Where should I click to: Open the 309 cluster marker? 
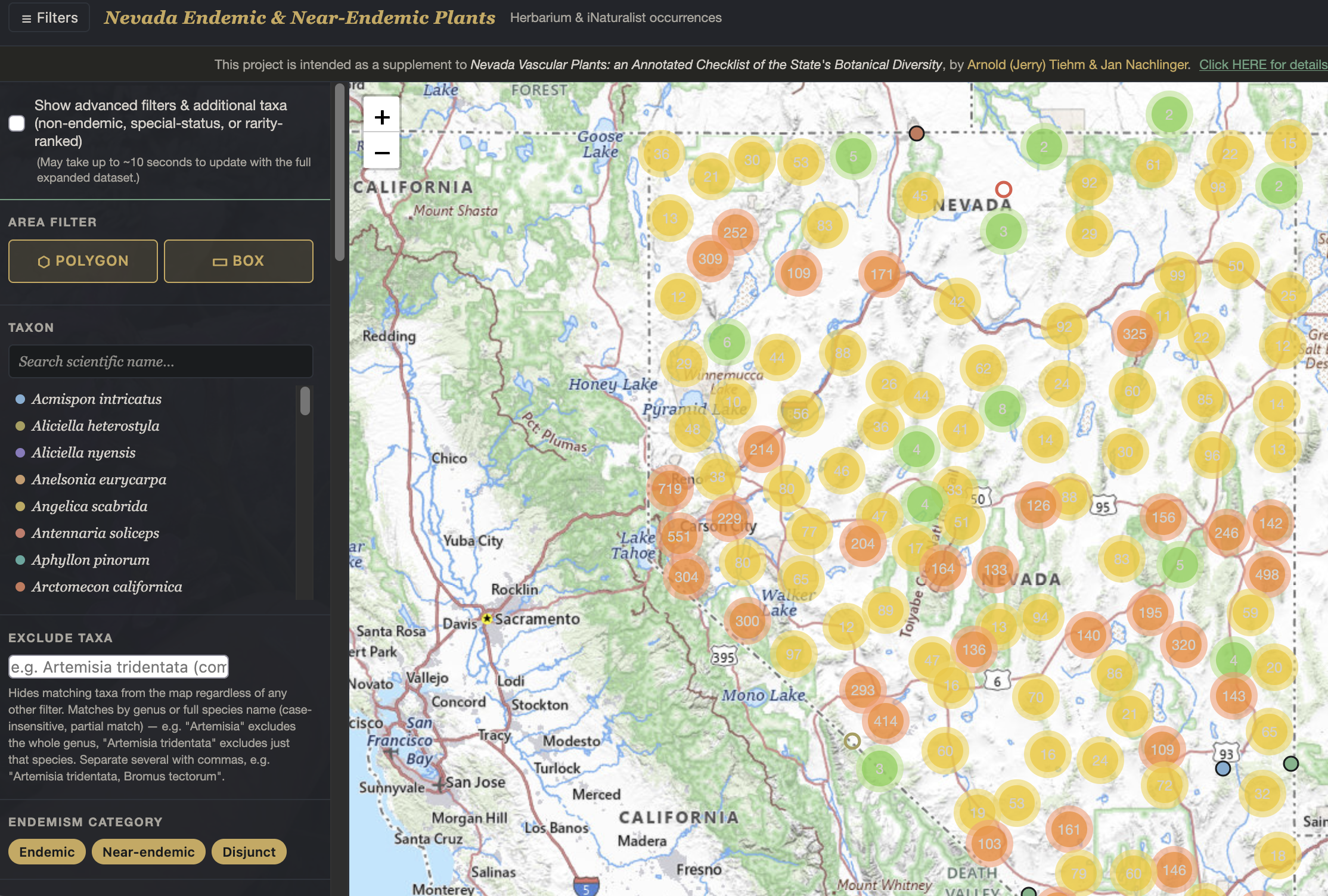coord(710,259)
